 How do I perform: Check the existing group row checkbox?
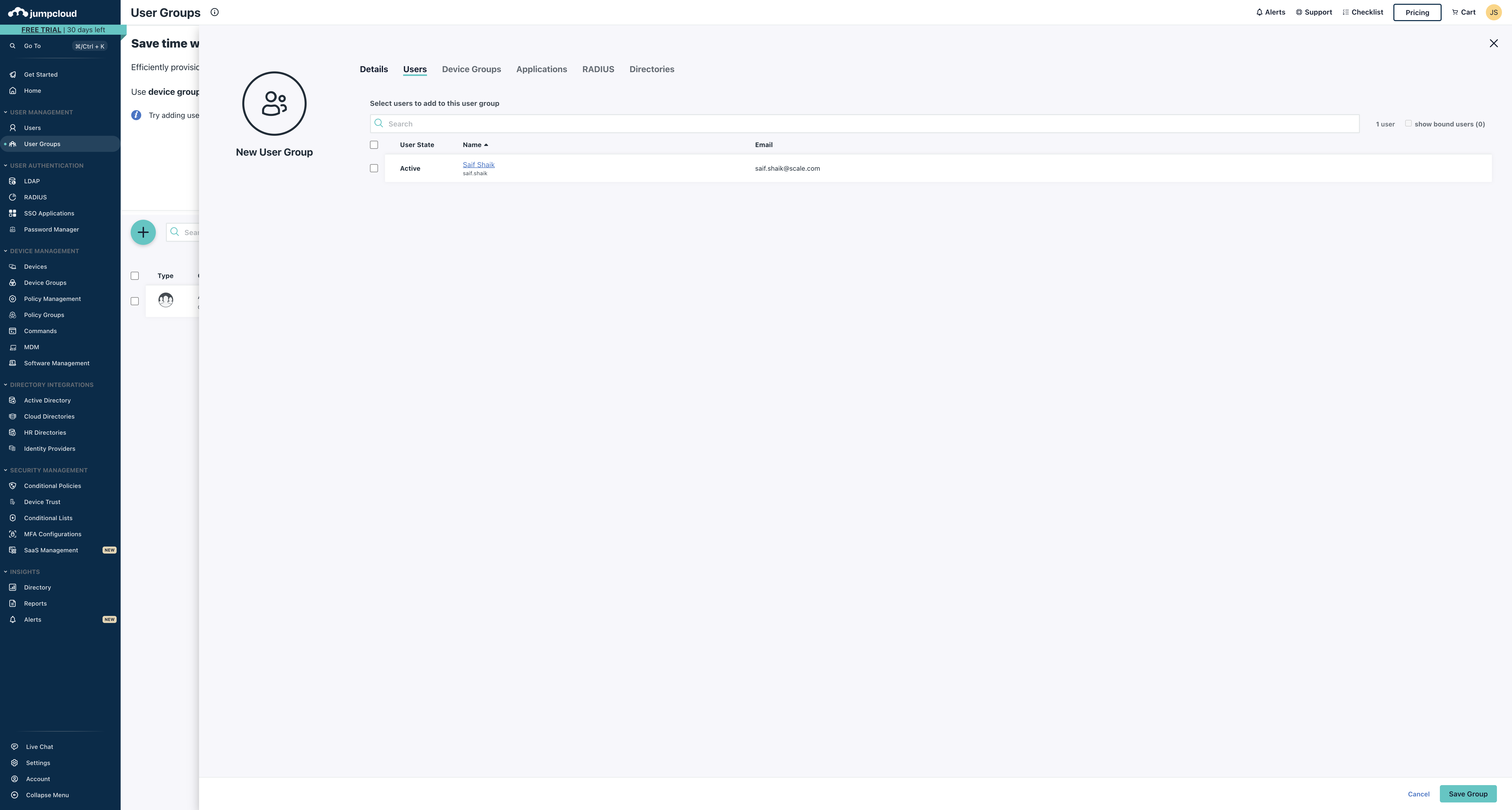click(134, 301)
